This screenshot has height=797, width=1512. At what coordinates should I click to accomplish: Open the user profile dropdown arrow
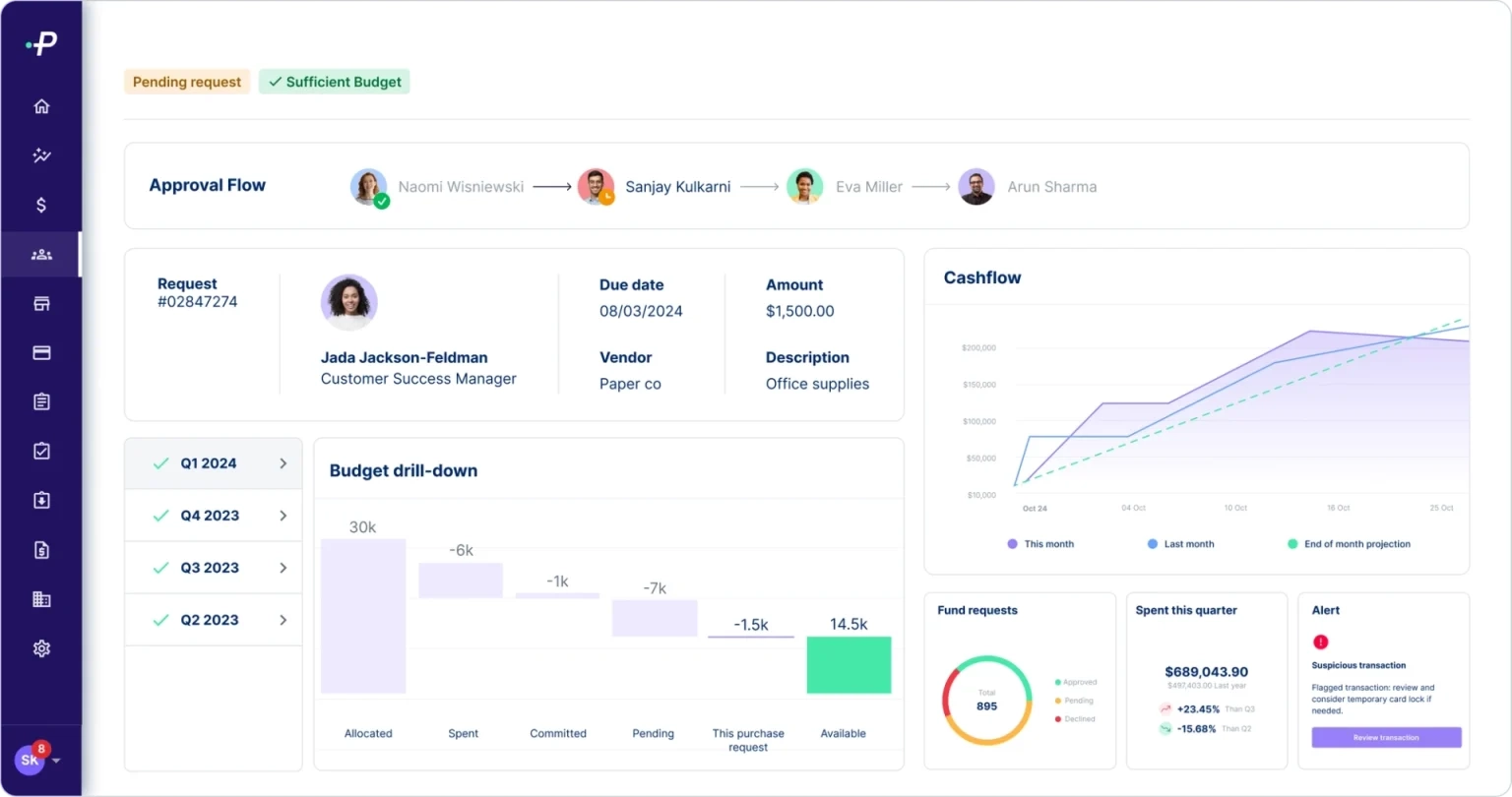point(57,761)
